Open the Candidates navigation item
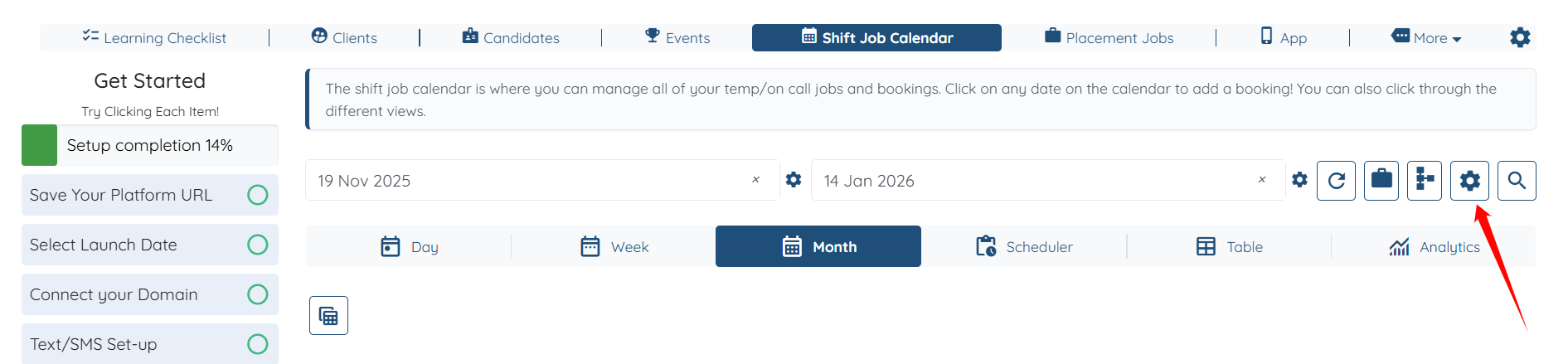Screen dimensions: 1568x364 pos(511,38)
